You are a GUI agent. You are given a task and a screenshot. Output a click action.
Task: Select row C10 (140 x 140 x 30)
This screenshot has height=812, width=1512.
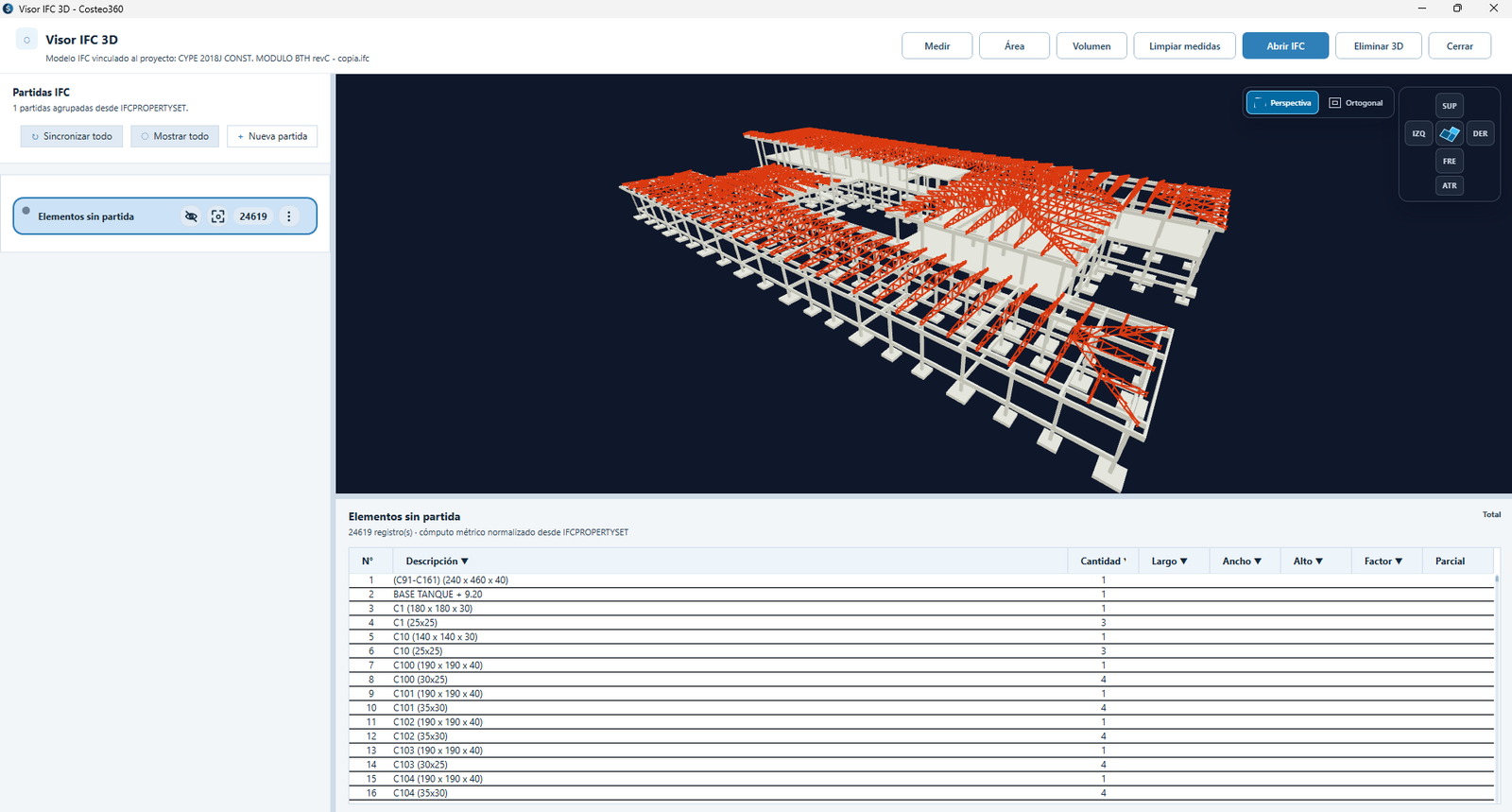point(921,637)
